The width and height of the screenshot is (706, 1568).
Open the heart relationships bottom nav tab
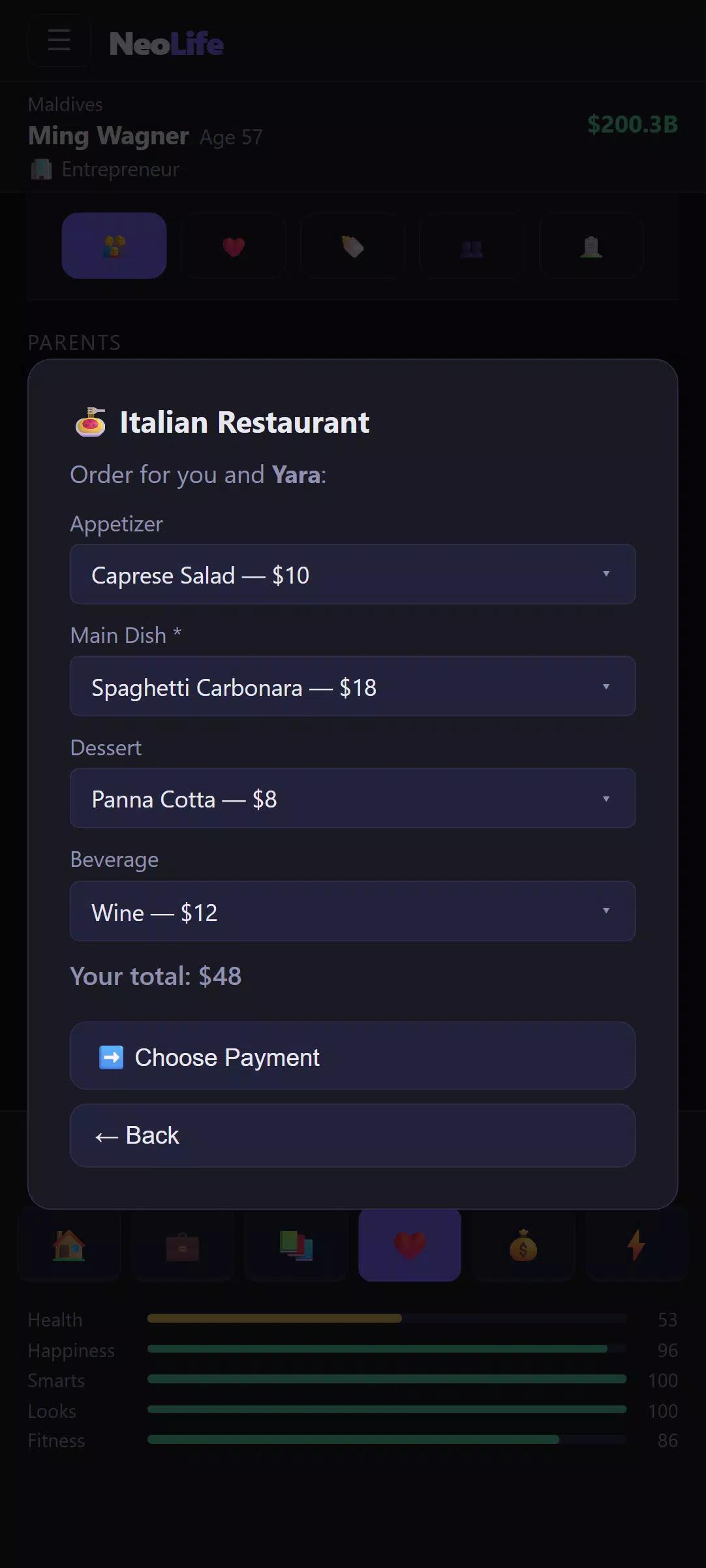410,1246
